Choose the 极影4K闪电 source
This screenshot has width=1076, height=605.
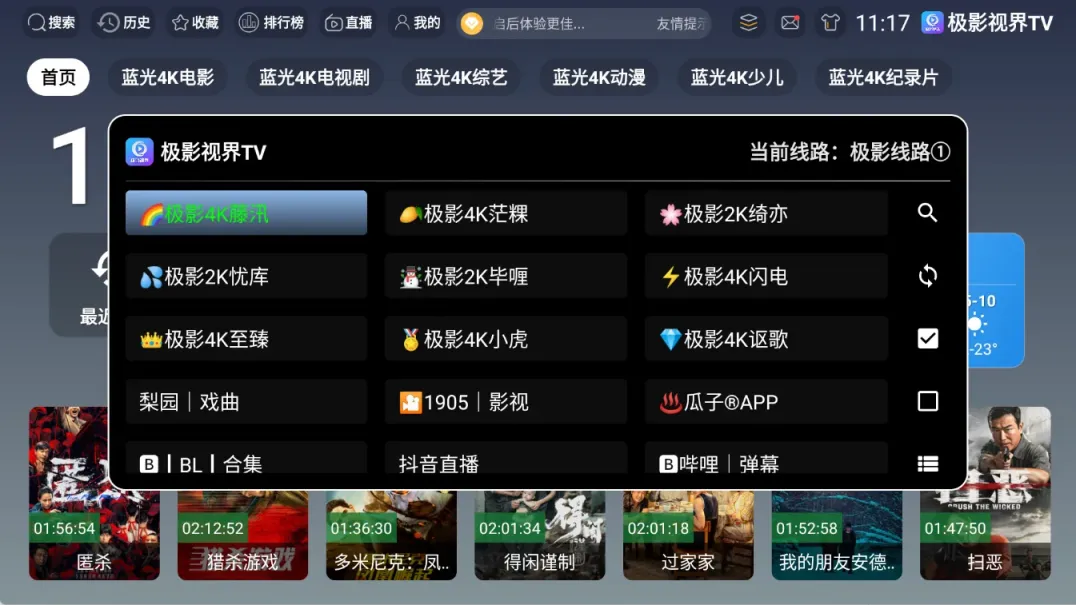[766, 276]
